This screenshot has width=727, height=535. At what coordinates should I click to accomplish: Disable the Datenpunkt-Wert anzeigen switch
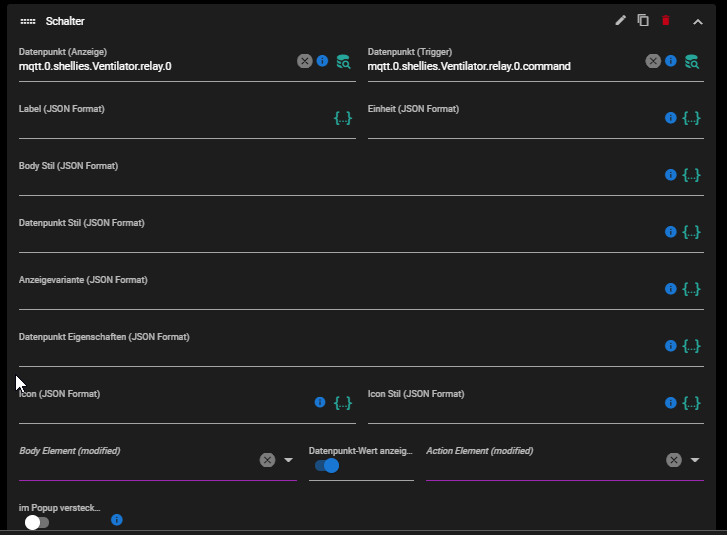pos(327,465)
